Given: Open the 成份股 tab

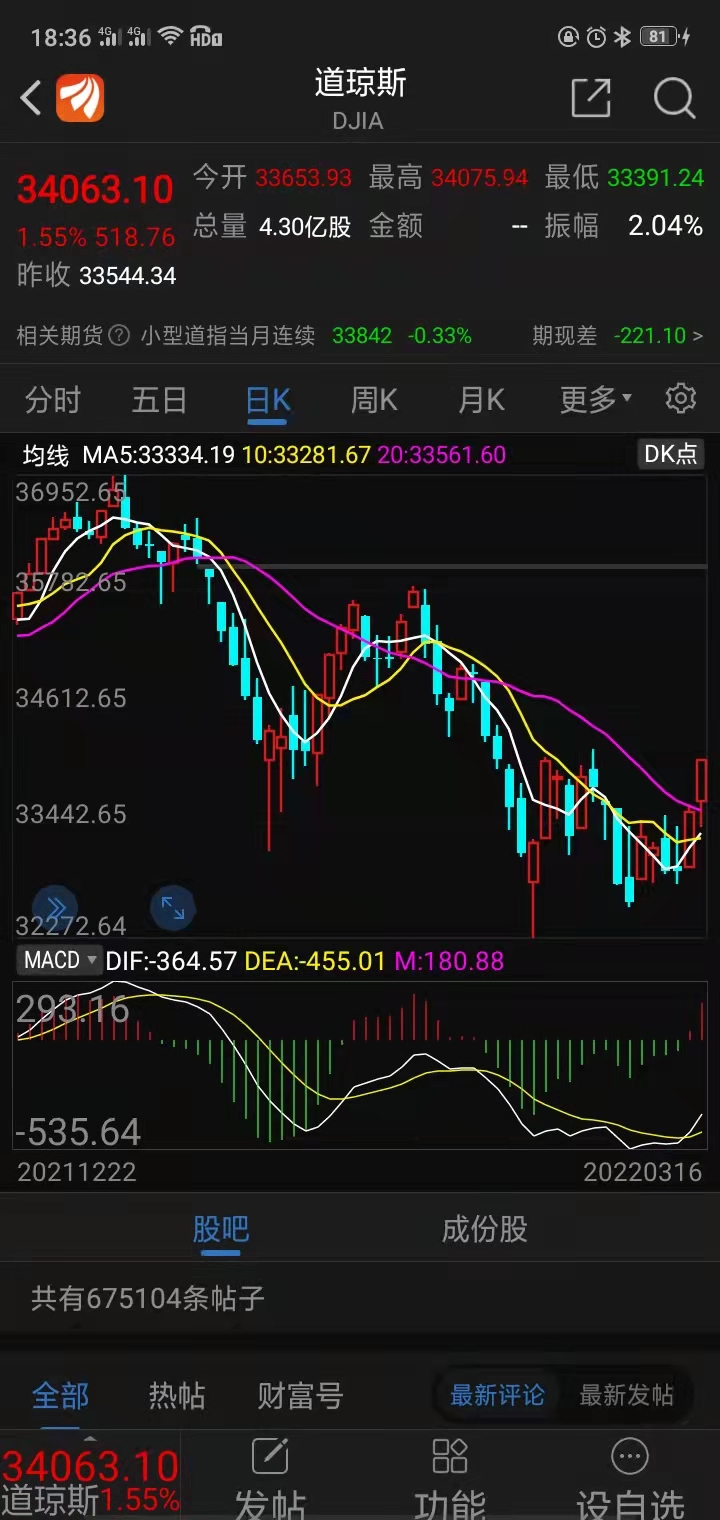Looking at the screenshot, I should [484, 1229].
